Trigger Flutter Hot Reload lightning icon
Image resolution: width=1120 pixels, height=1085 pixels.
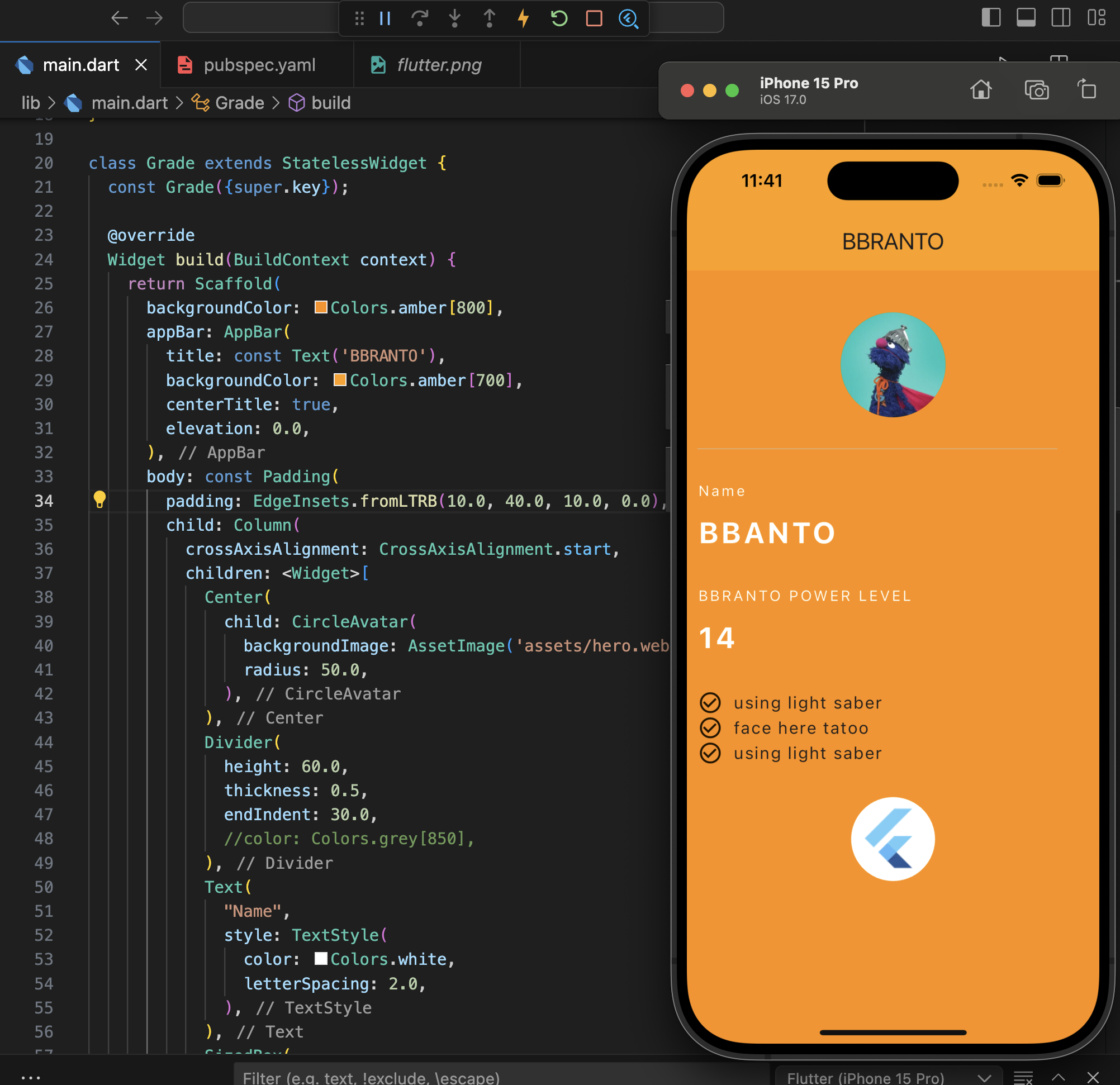click(524, 19)
